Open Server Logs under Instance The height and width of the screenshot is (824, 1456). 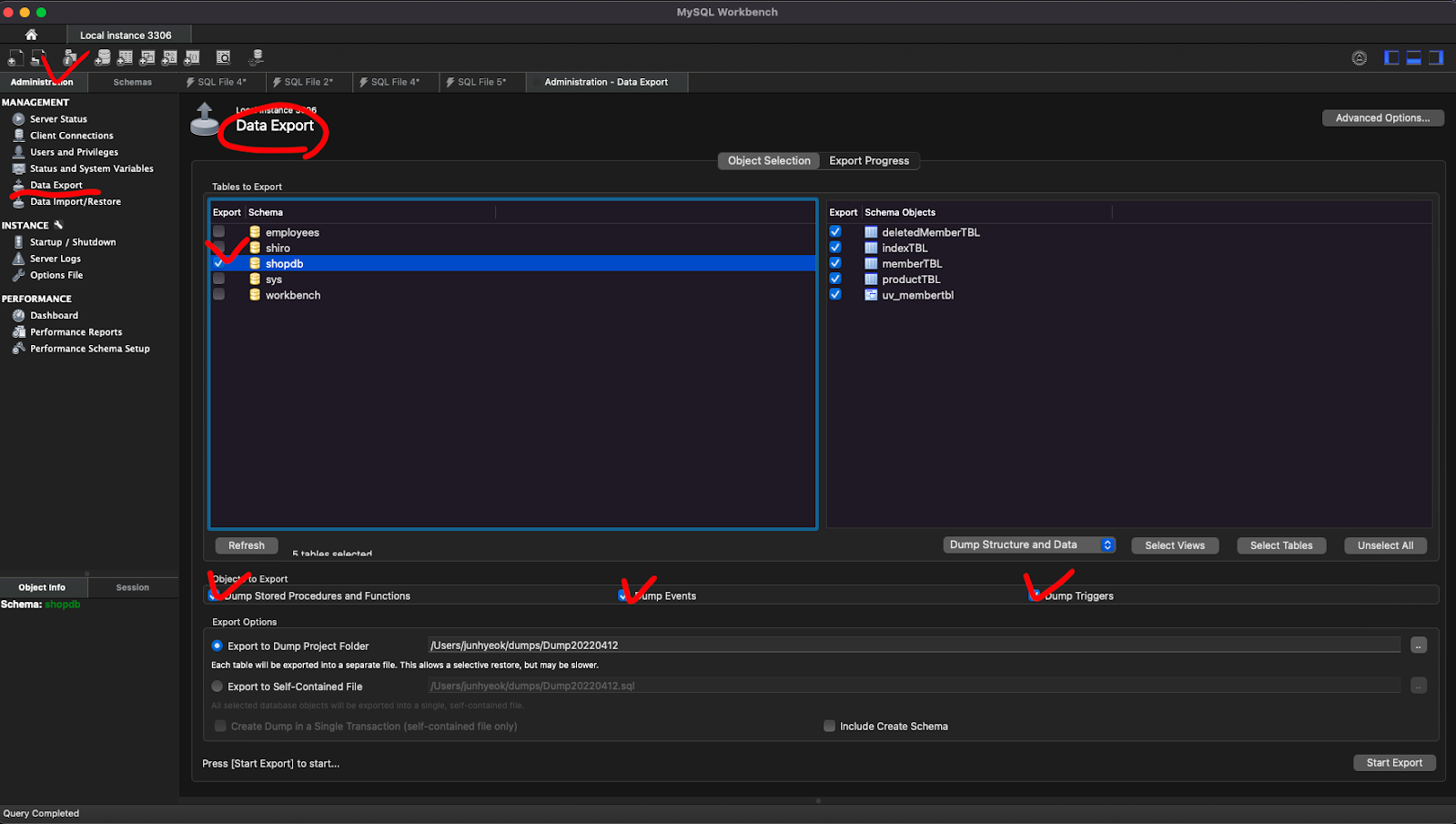(x=56, y=259)
